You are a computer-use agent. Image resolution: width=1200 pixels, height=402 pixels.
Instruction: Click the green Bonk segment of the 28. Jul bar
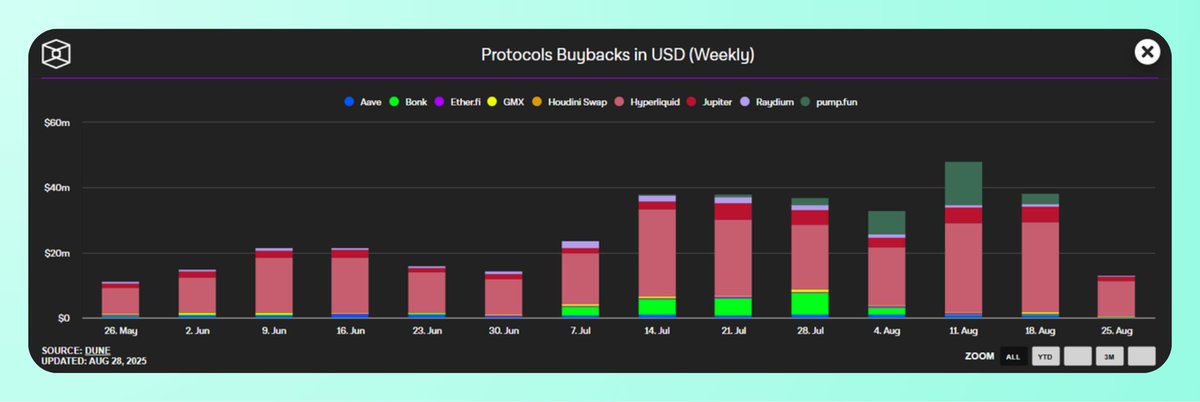tap(809, 303)
